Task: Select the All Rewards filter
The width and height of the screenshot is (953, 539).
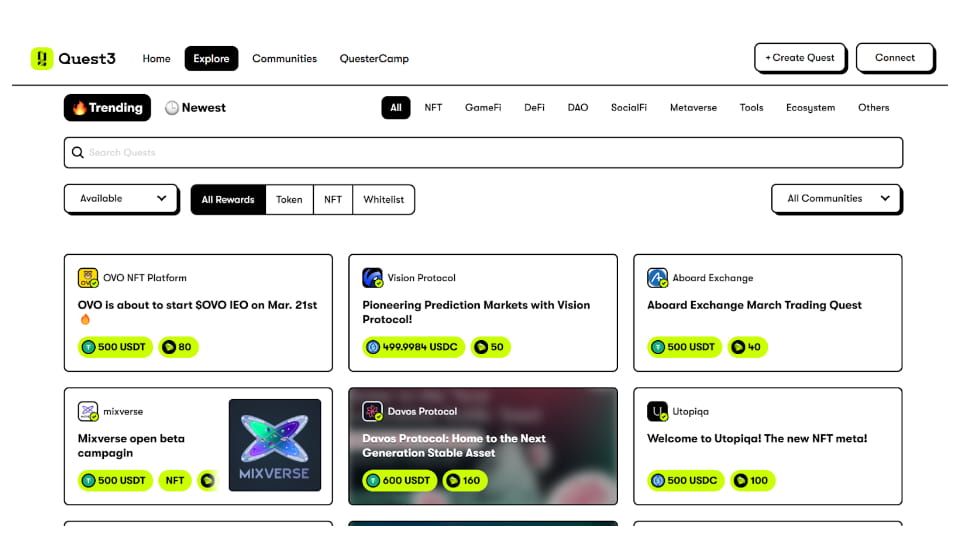Action: [x=228, y=199]
